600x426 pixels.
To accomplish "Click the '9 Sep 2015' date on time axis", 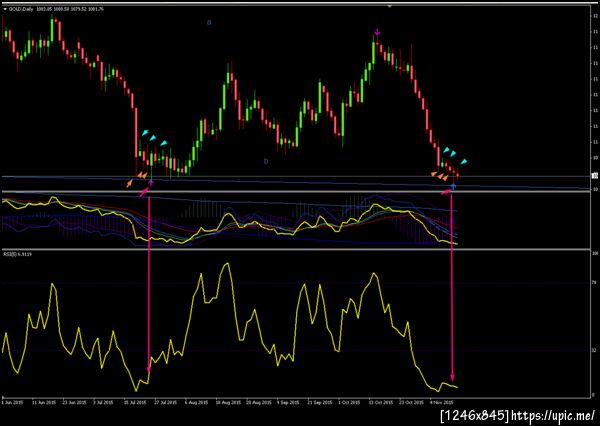I will click(x=289, y=403).
